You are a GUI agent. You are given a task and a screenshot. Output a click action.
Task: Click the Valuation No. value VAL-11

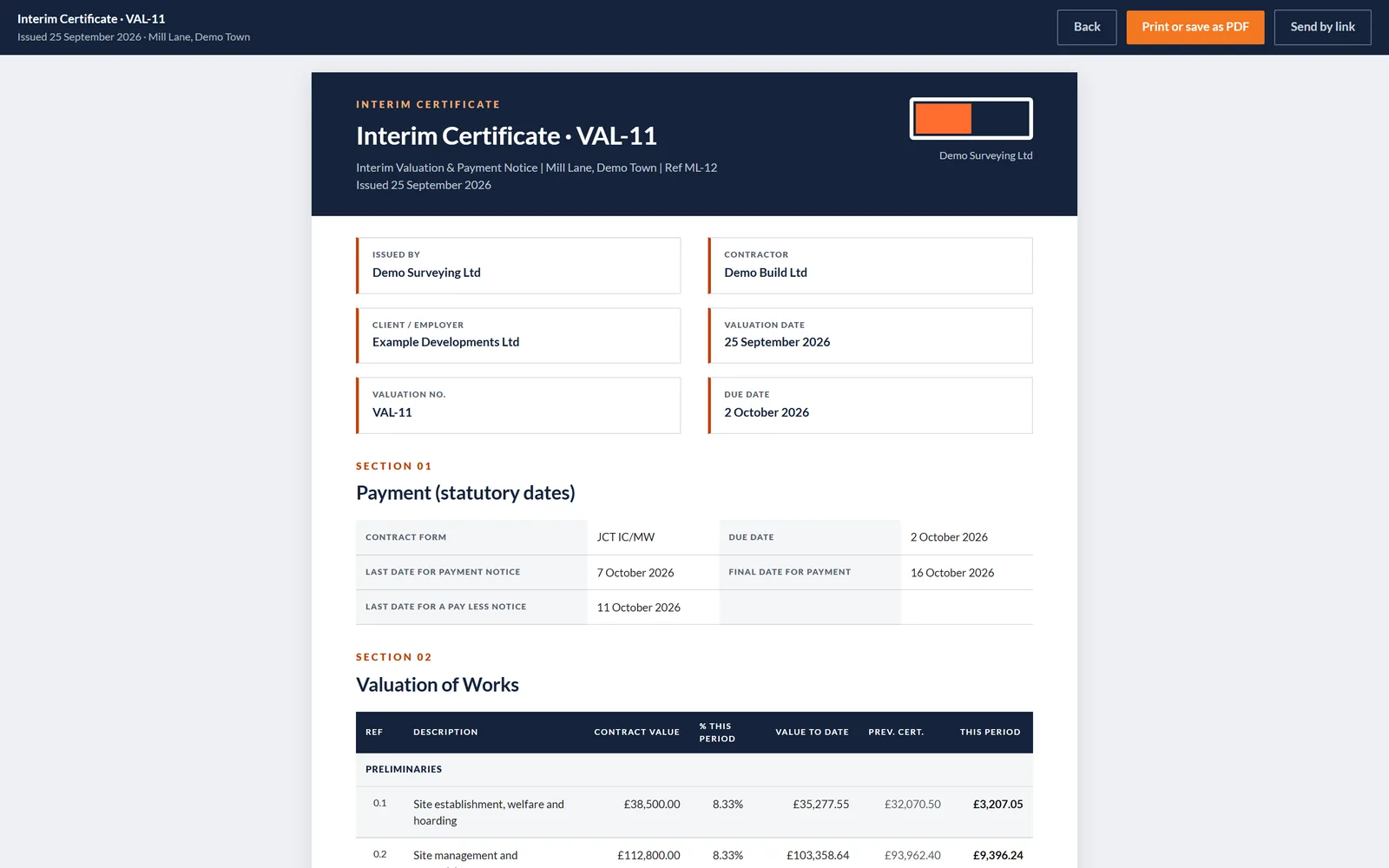coord(392,412)
